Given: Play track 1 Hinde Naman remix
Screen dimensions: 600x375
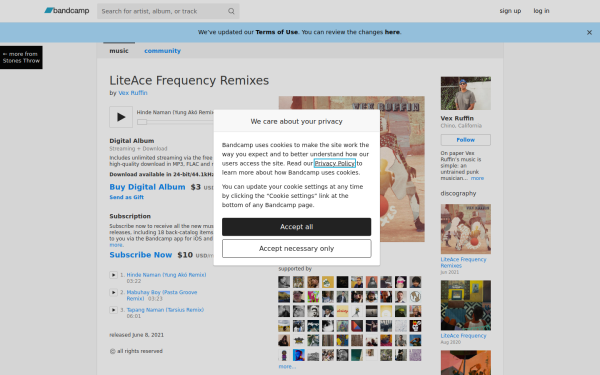Looking at the screenshot, I should click(113, 275).
